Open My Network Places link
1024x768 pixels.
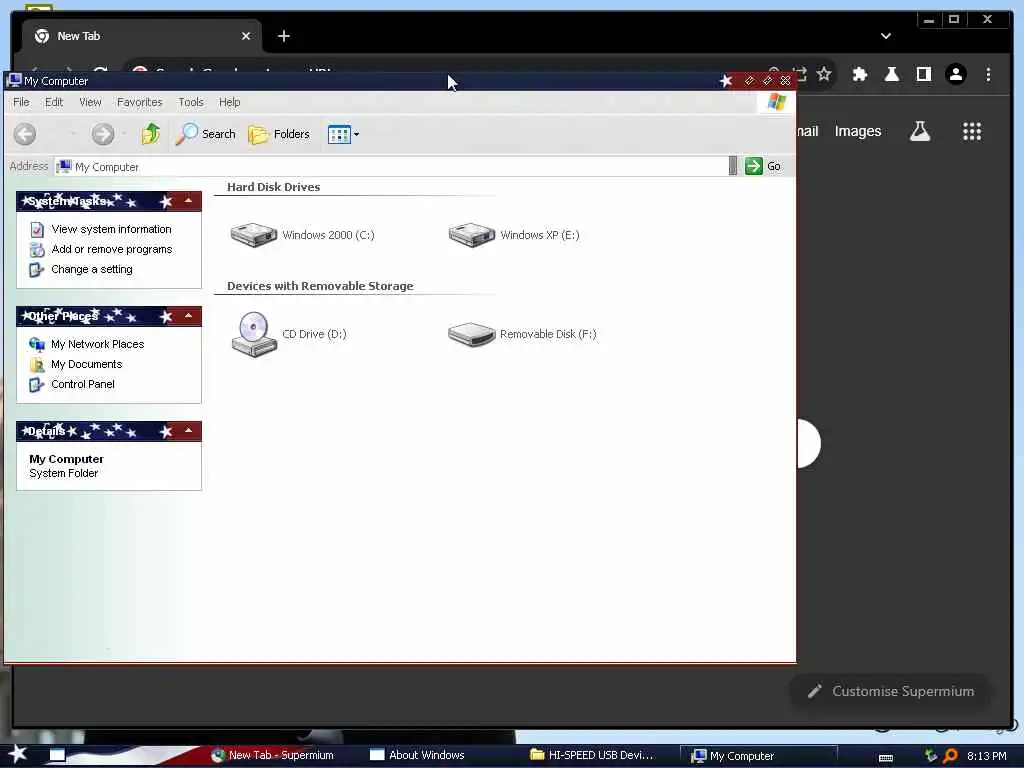click(x=97, y=344)
